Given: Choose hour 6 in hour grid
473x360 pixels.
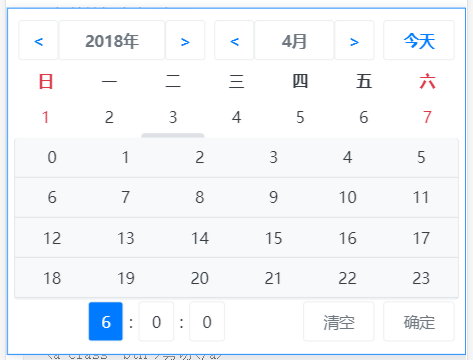Looking at the screenshot, I should [x=52, y=197].
